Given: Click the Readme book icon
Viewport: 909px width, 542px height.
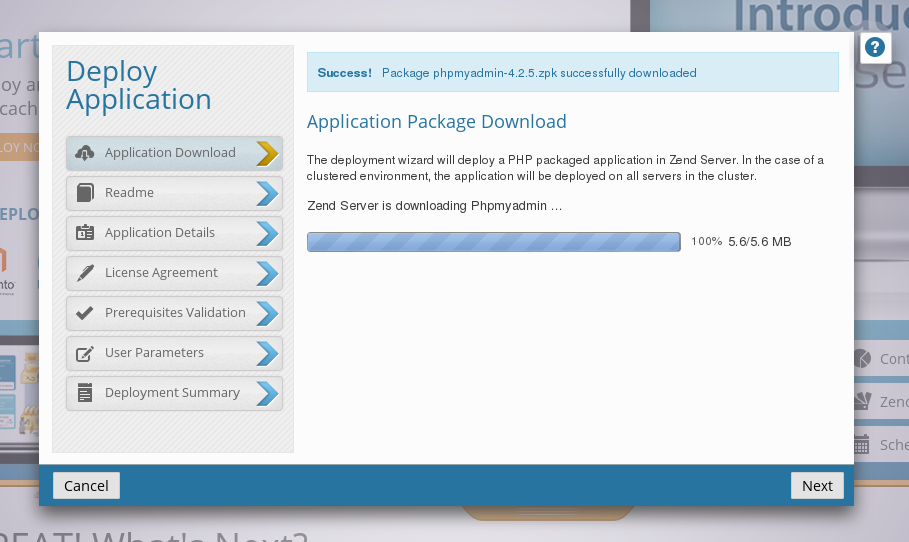Looking at the screenshot, I should (x=85, y=192).
